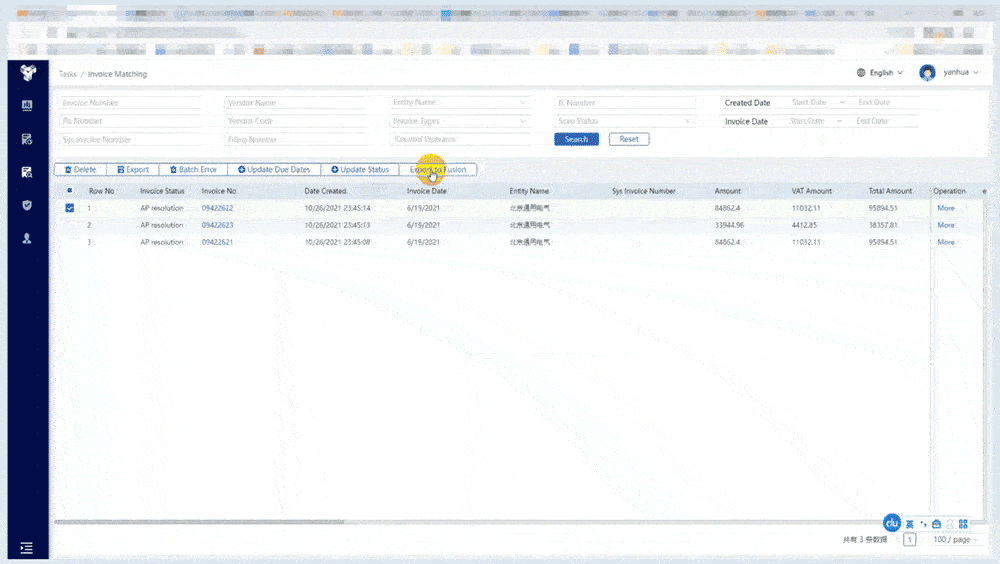Open the 100 / page size dropdown
1000x564 pixels.
955,540
